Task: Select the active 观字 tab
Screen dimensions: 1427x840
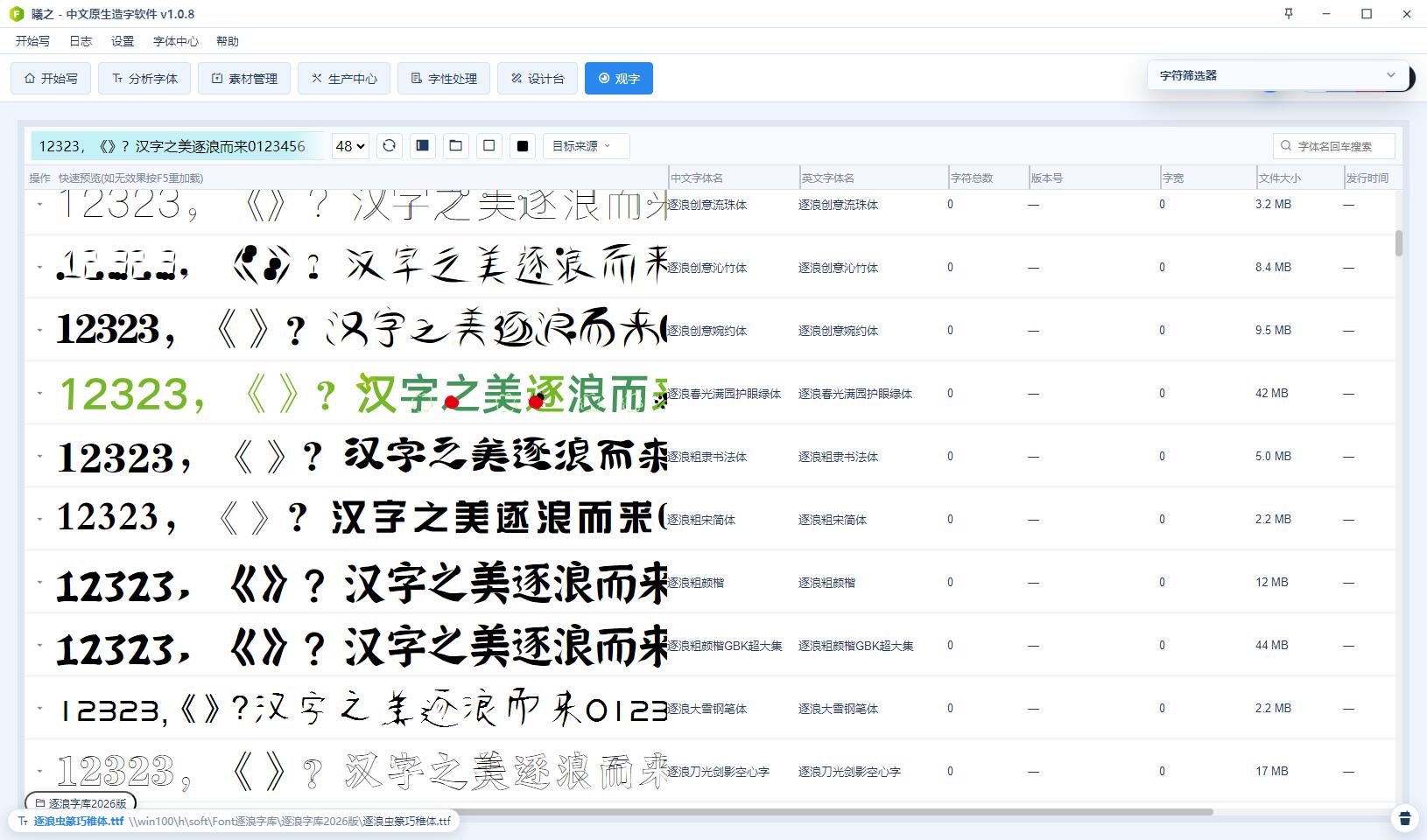Action: [x=619, y=78]
